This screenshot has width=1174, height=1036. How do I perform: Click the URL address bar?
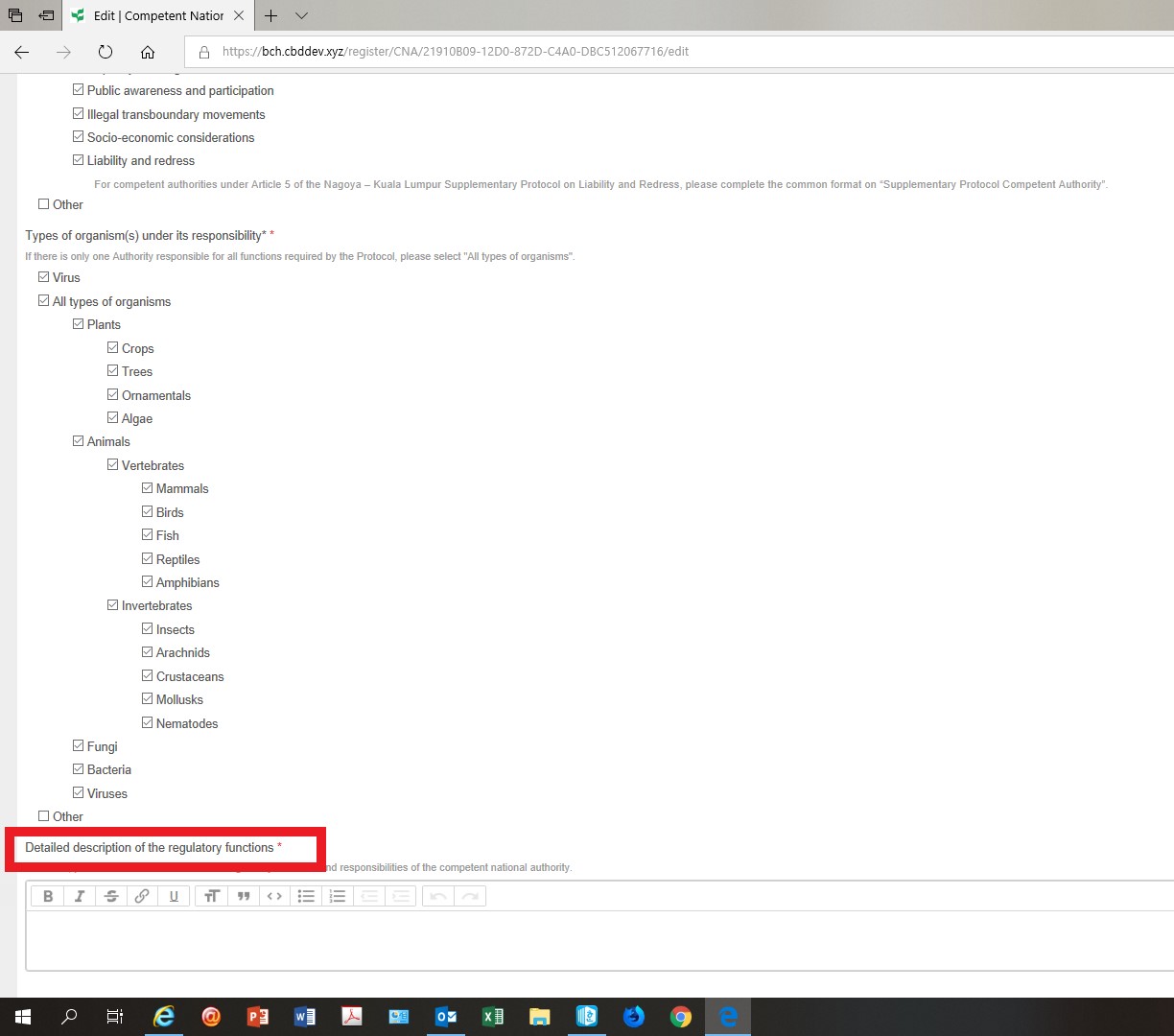point(575,52)
